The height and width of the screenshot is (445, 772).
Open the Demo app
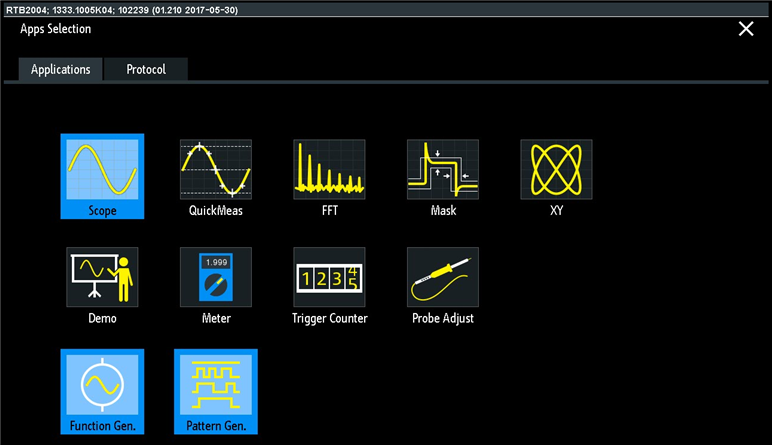tap(102, 286)
